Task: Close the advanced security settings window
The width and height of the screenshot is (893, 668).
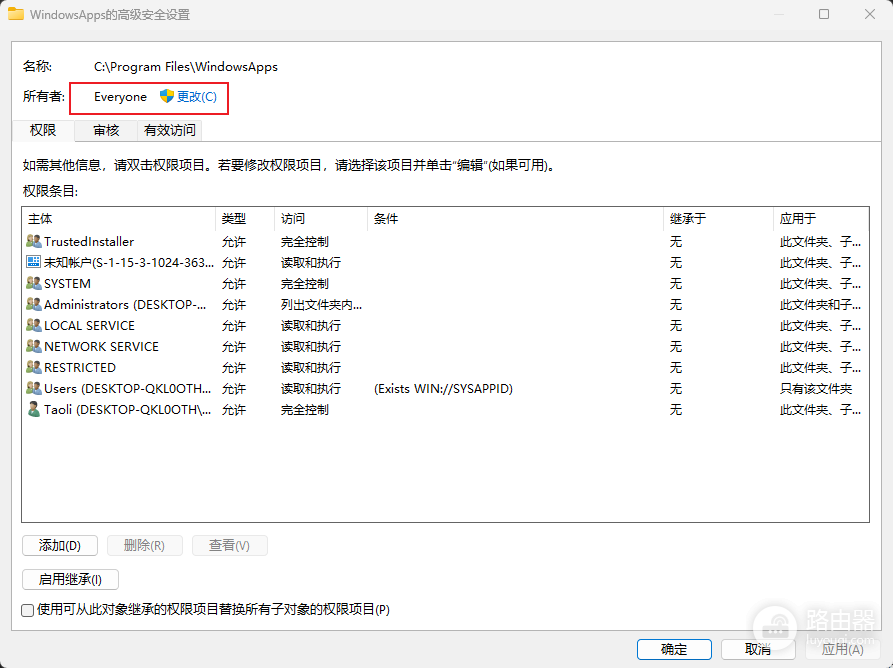Action: click(870, 14)
